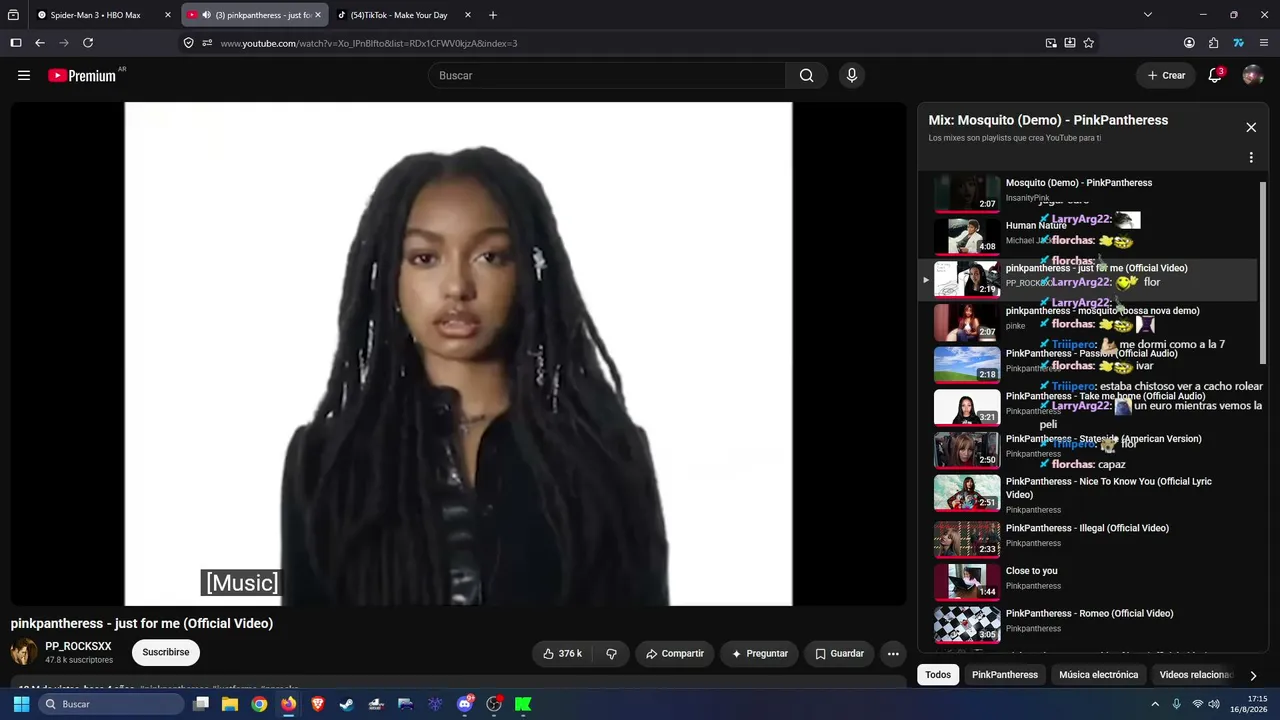Viewport: 1280px width, 720px height.
Task: List all tabs with the dropdown arrow
Action: (1148, 15)
